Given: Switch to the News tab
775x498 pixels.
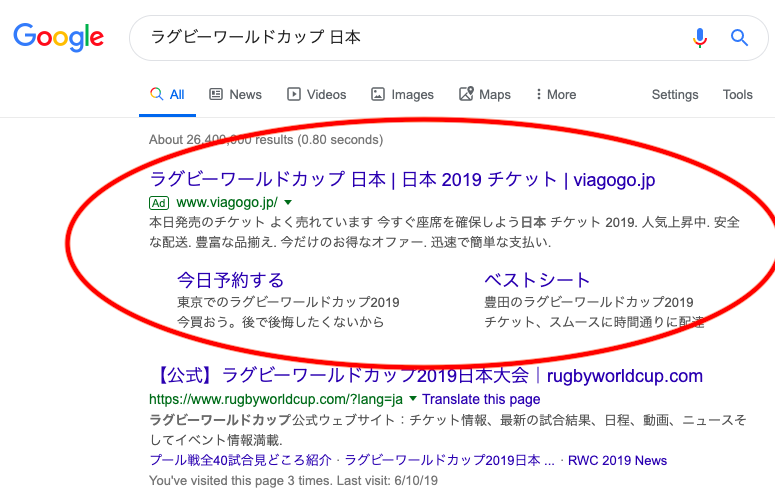Looking at the screenshot, I should (235, 94).
